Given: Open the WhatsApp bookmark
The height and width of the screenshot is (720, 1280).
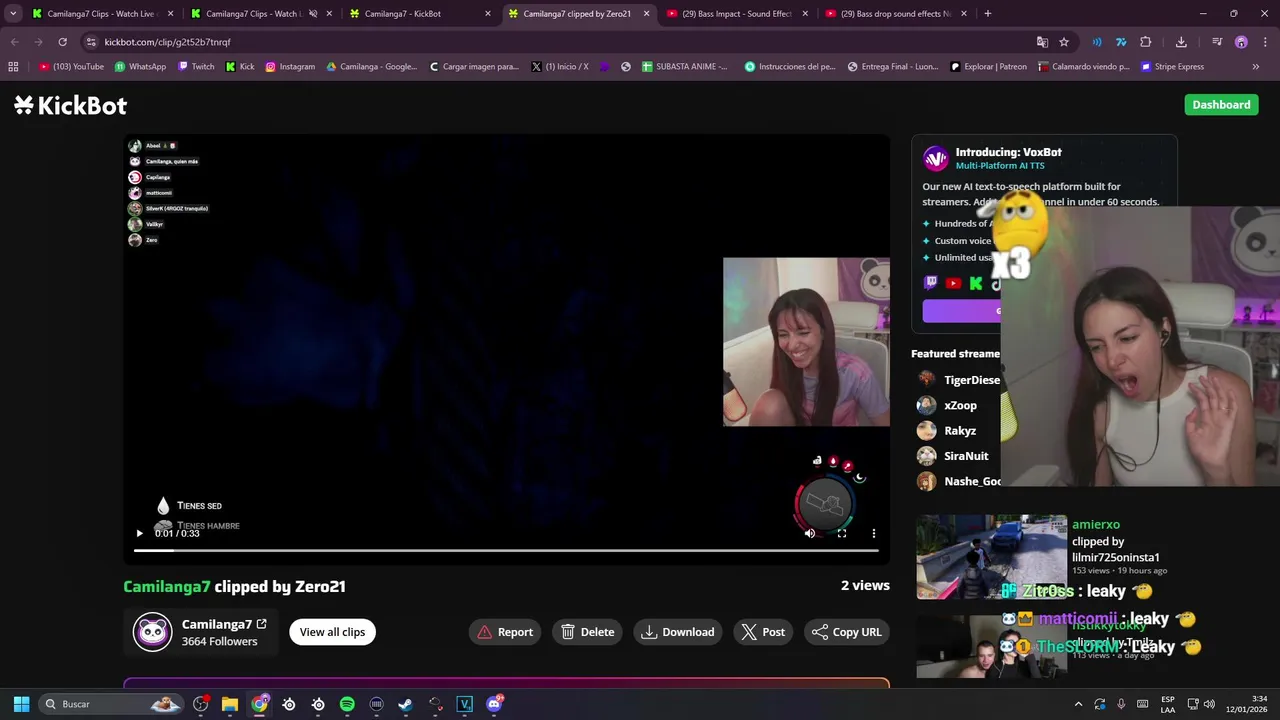Looking at the screenshot, I should (x=140, y=67).
